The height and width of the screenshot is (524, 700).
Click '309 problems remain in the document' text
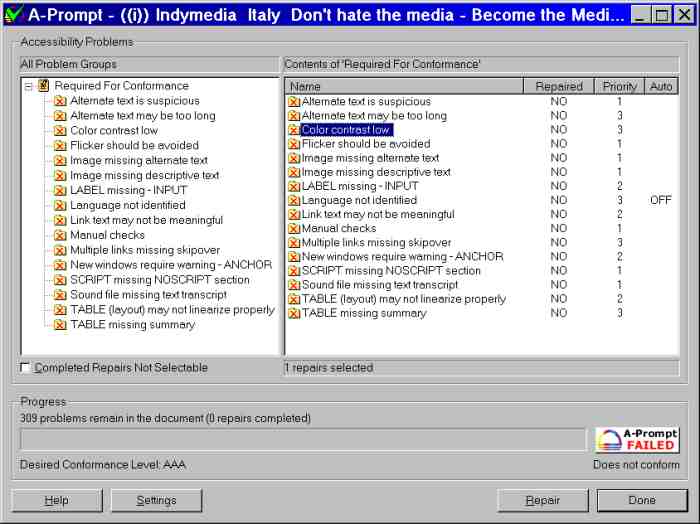coord(165,418)
